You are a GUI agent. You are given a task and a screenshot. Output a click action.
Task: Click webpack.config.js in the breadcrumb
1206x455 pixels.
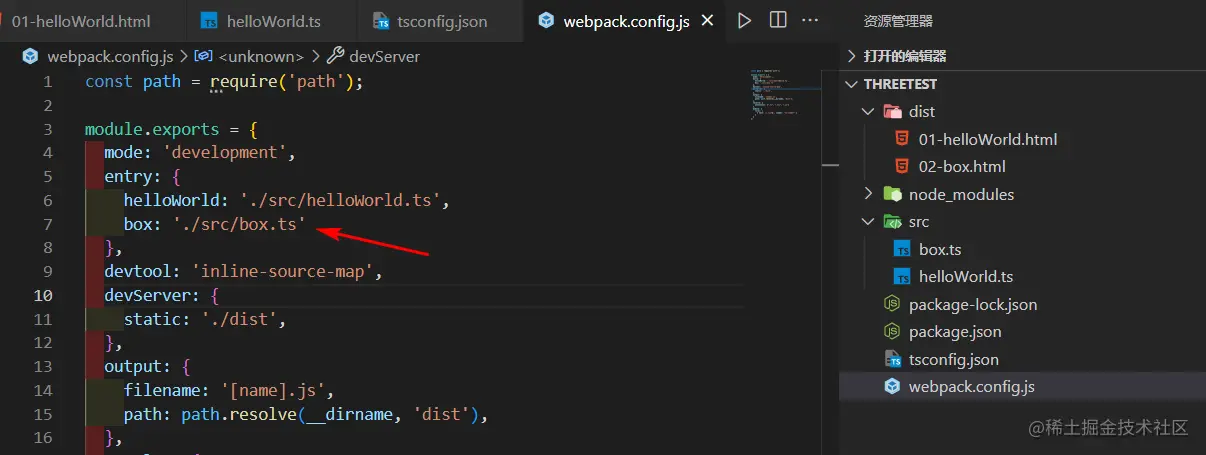pos(108,57)
